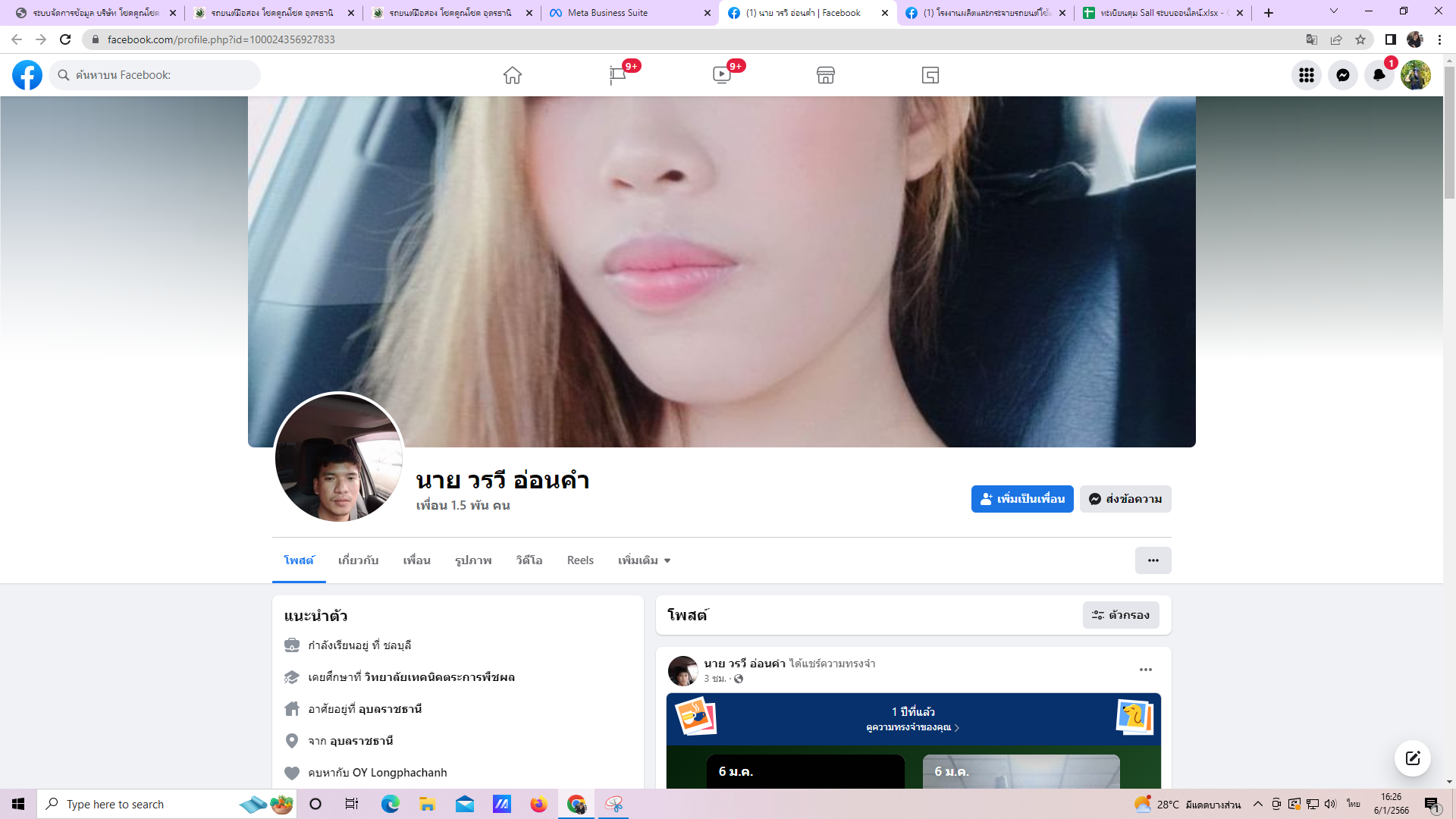Viewport: 1456px width, 819px height.
Task: Expand the เพิ่มเติม dropdown tab
Action: [x=644, y=560]
